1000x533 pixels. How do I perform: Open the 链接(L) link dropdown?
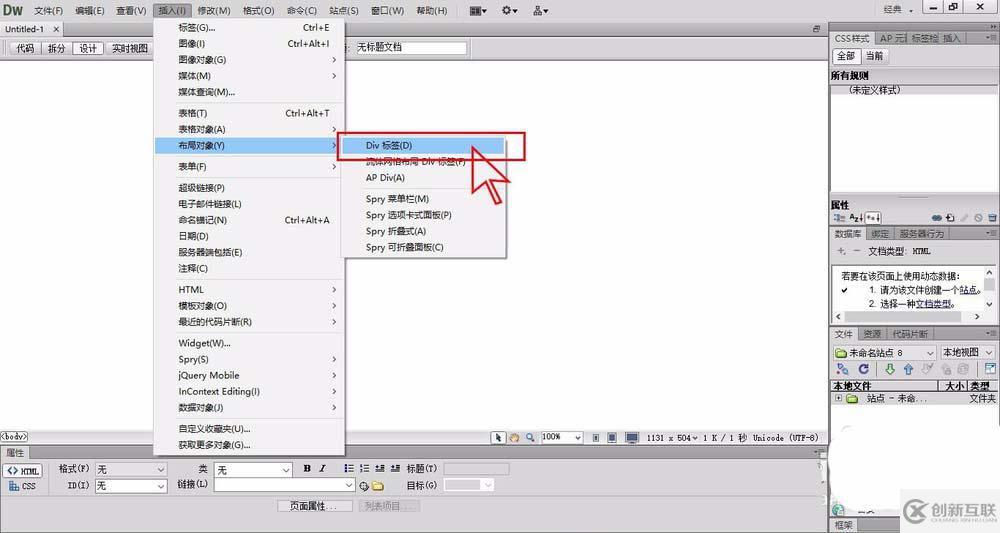tap(284, 485)
